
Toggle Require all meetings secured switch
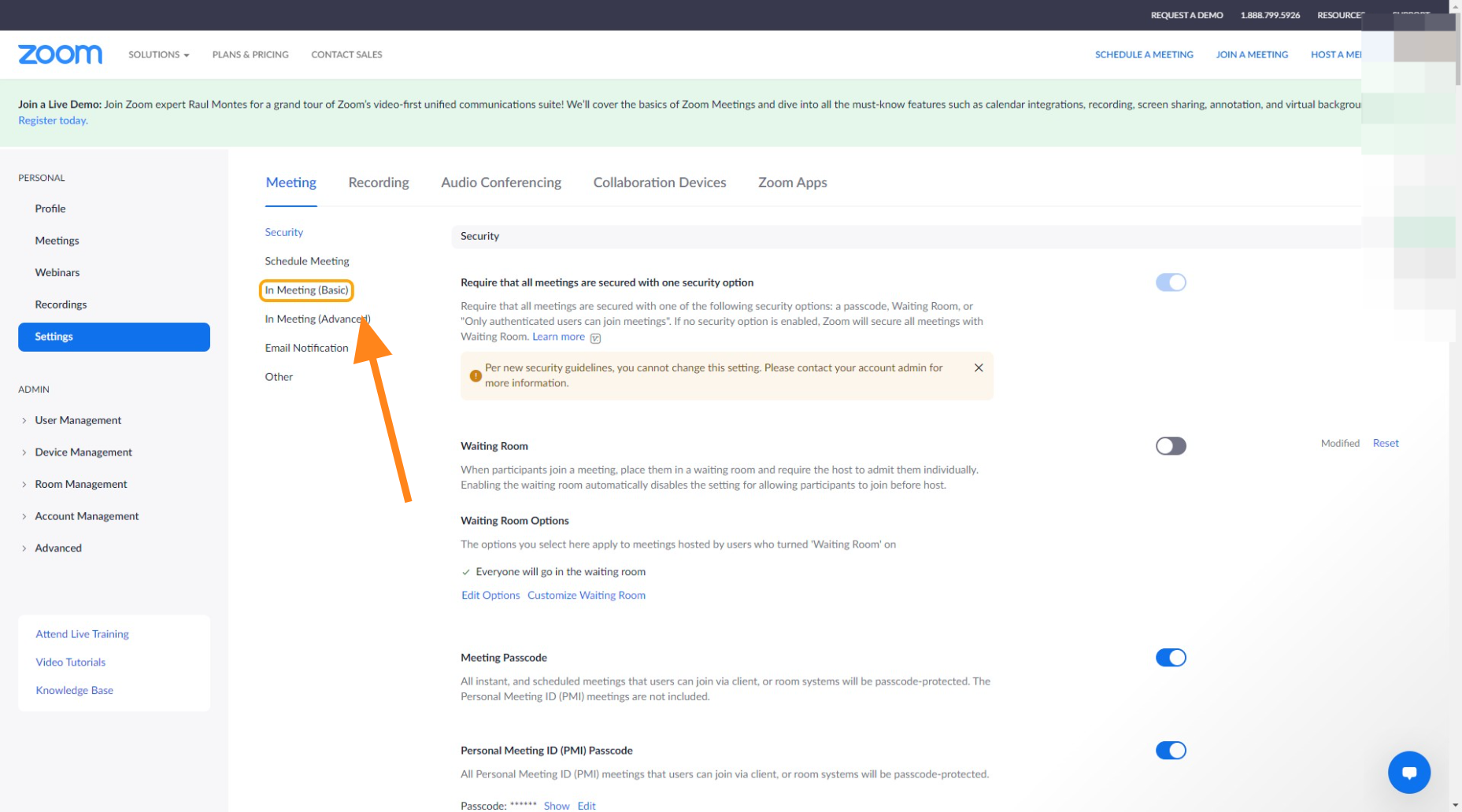click(x=1170, y=282)
